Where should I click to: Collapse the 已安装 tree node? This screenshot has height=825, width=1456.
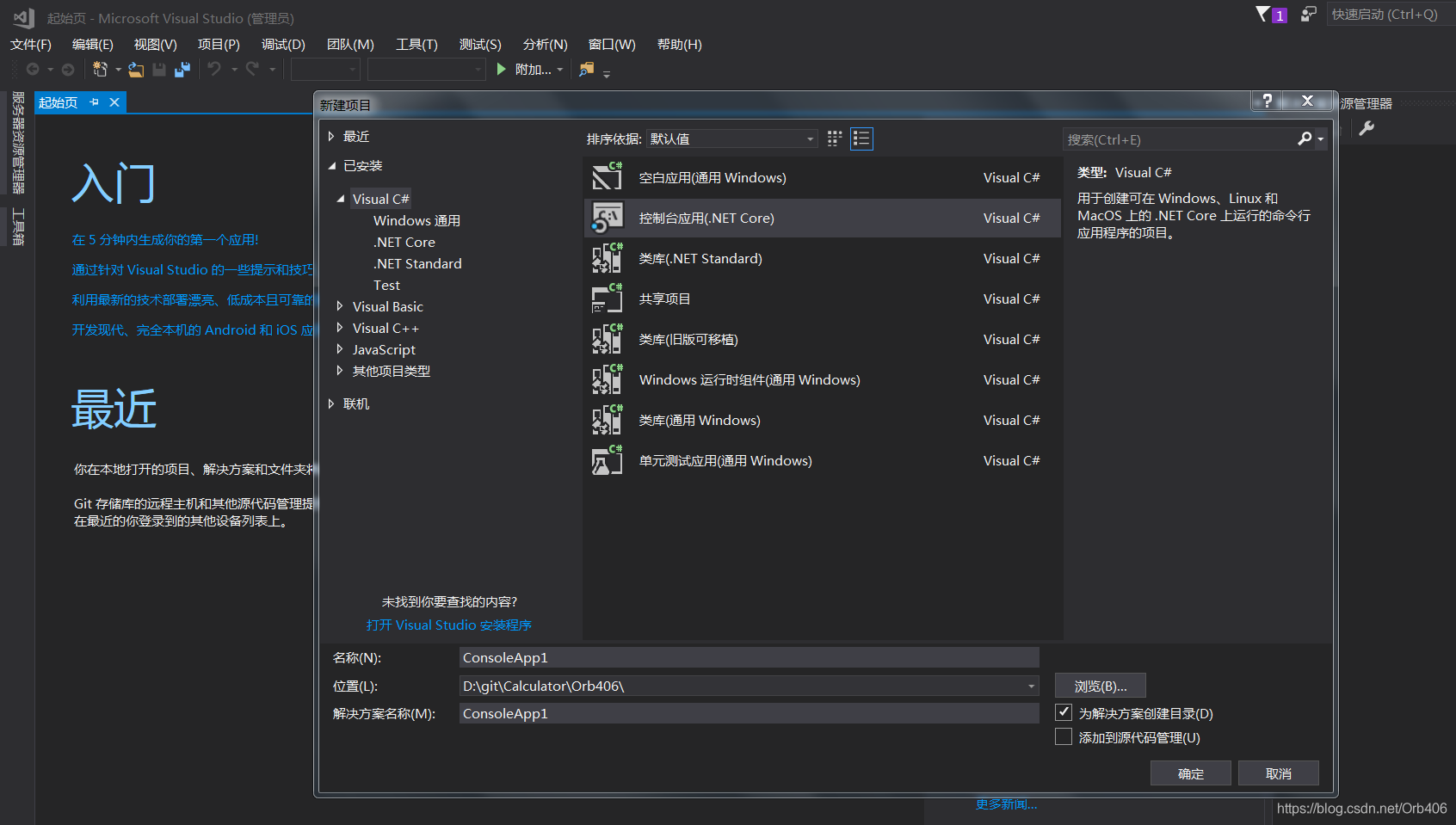pyautogui.click(x=331, y=166)
